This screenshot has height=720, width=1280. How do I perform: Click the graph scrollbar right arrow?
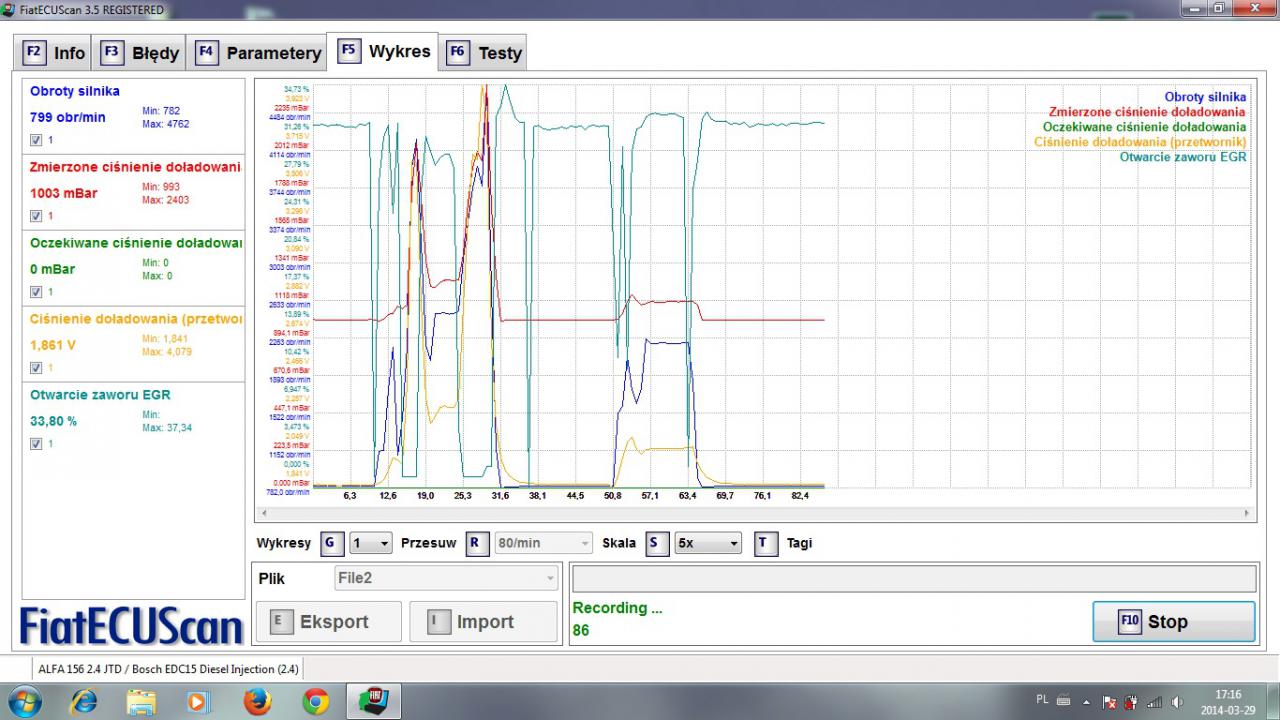pyautogui.click(x=1246, y=513)
